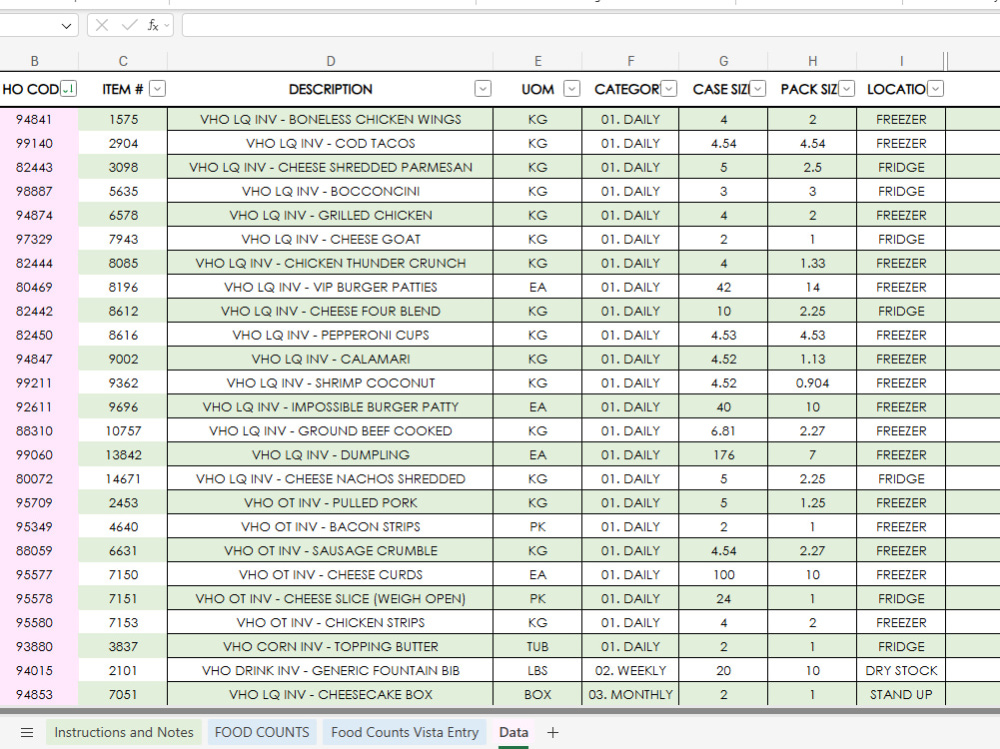Switch to the Food Counts Vista Entry tab
Screen dimensions: 1000x749
(x=405, y=732)
